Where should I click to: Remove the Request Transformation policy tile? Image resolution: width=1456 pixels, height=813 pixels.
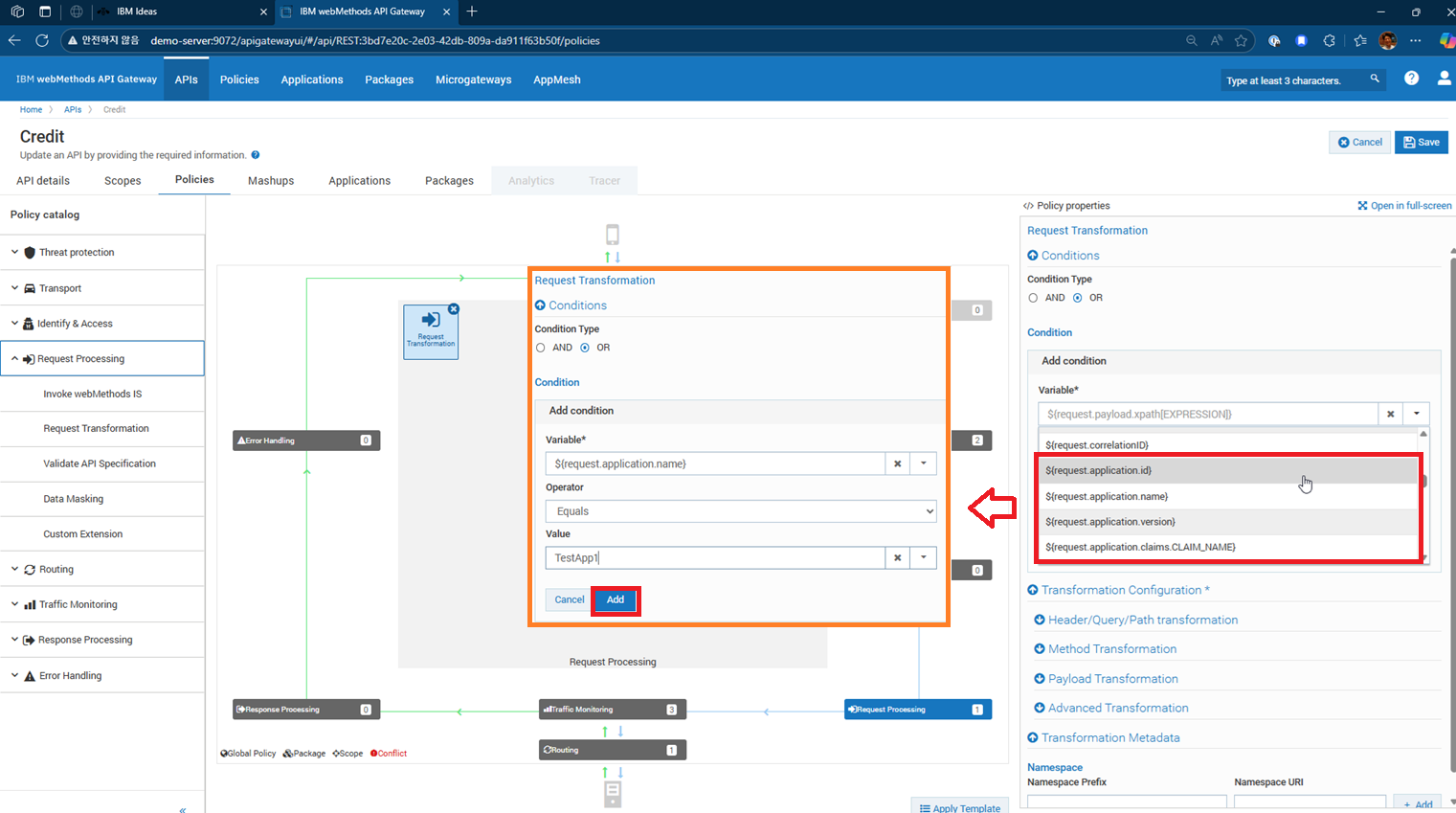click(454, 309)
